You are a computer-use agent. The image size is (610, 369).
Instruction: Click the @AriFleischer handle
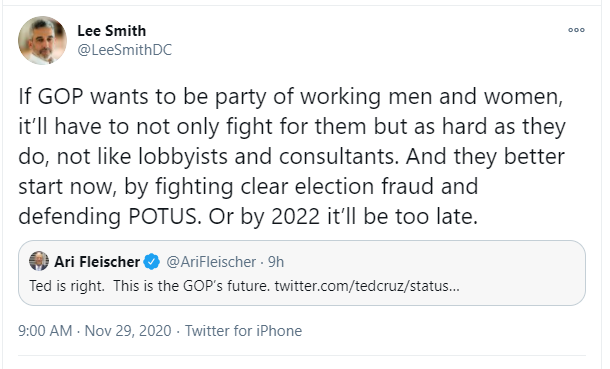[x=211, y=262]
